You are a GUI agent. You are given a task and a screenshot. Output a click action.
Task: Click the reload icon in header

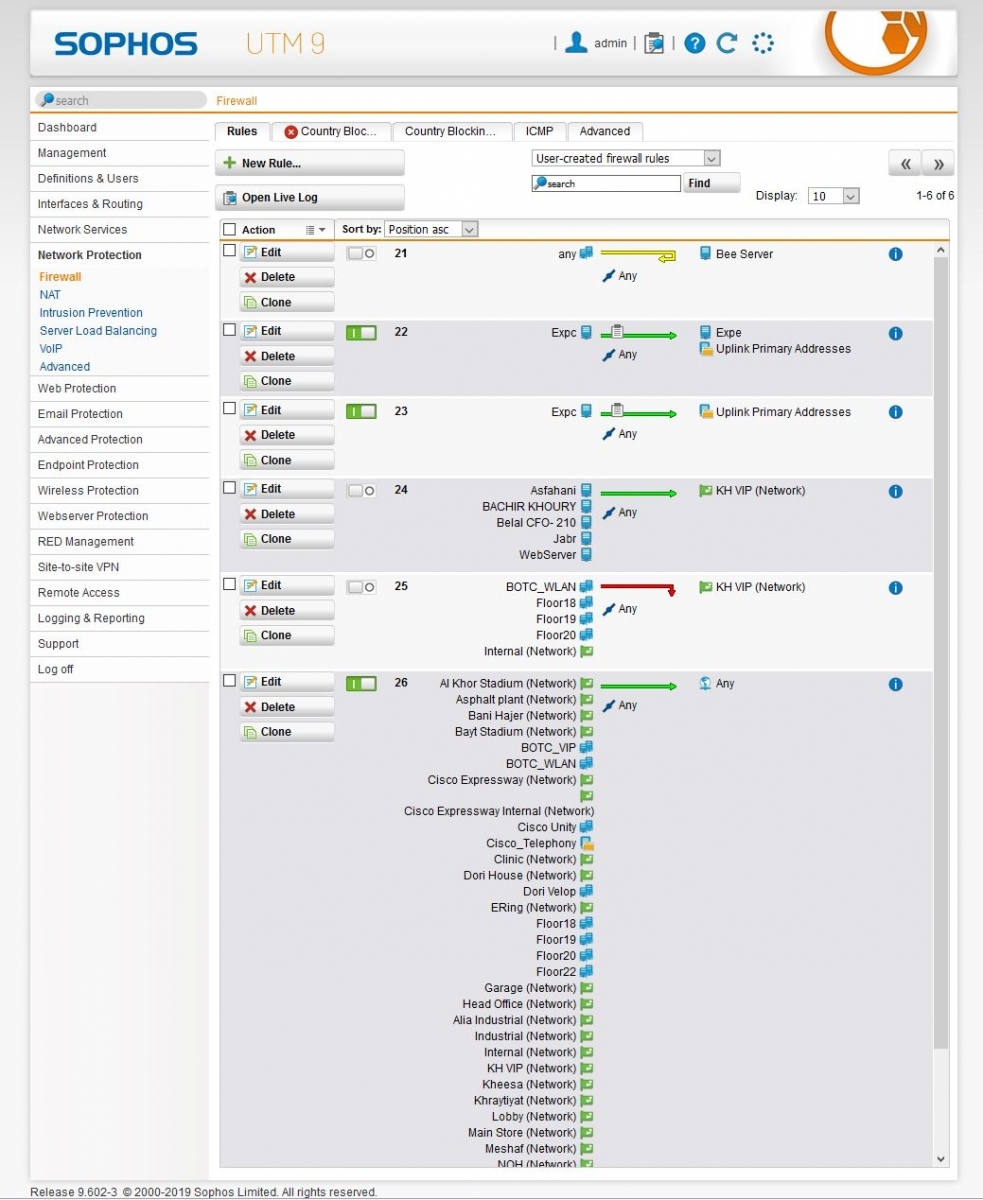pos(727,43)
